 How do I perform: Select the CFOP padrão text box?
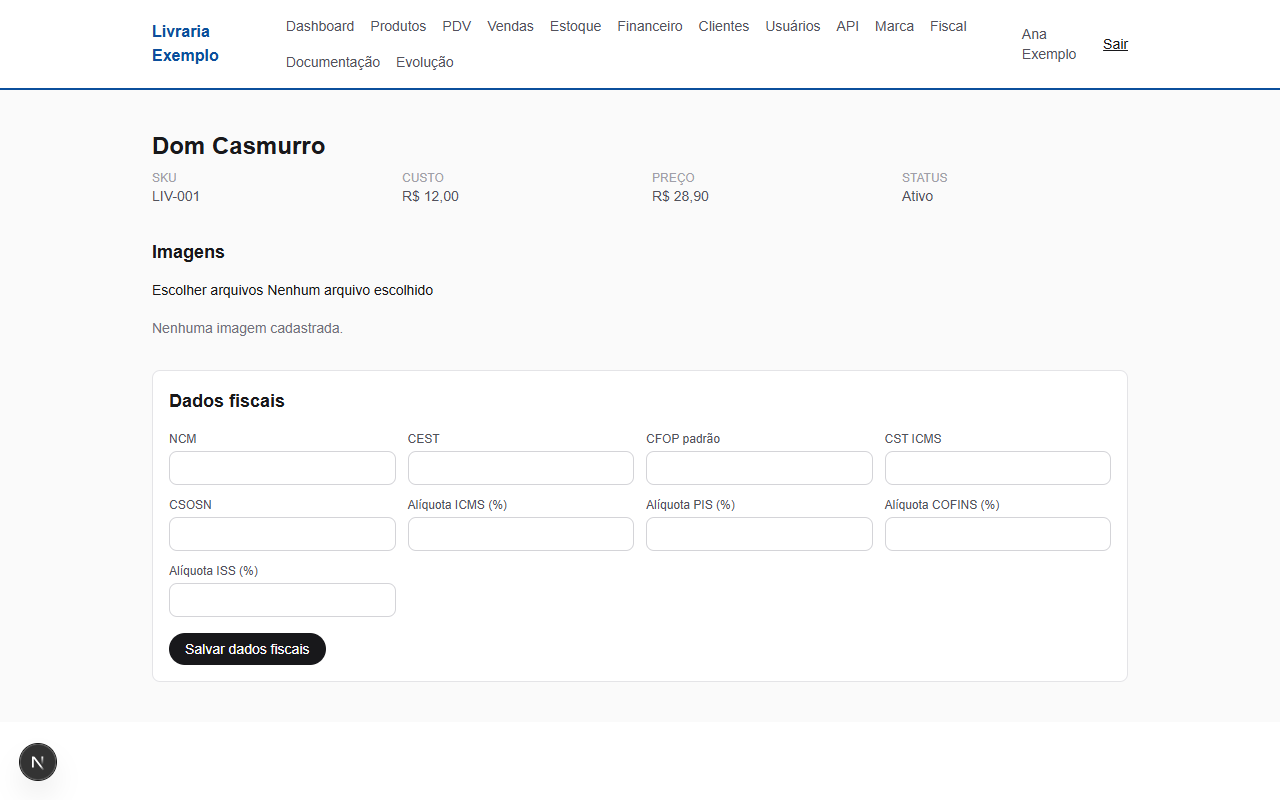click(759, 468)
